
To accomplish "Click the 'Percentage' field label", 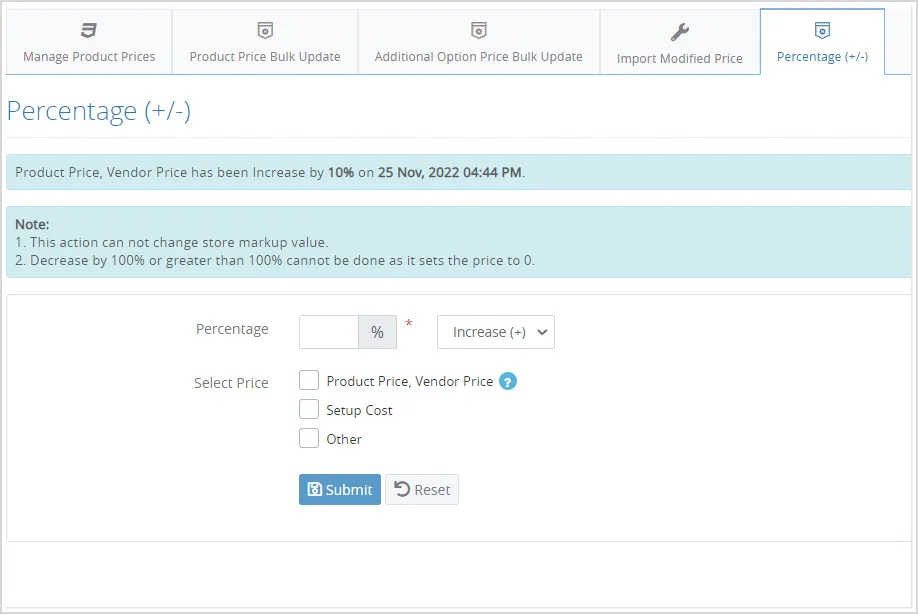I will (232, 330).
